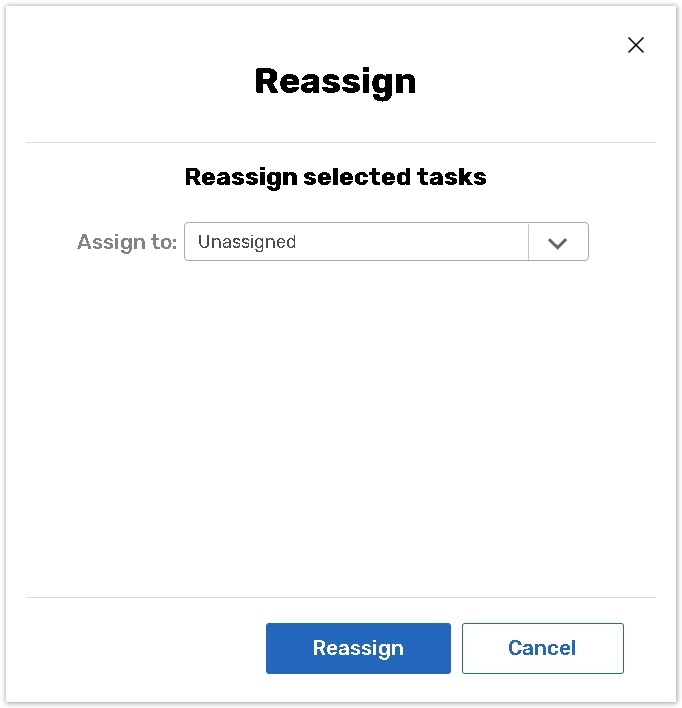
Task: Click the "Assign to:" label
Action: coord(127,242)
